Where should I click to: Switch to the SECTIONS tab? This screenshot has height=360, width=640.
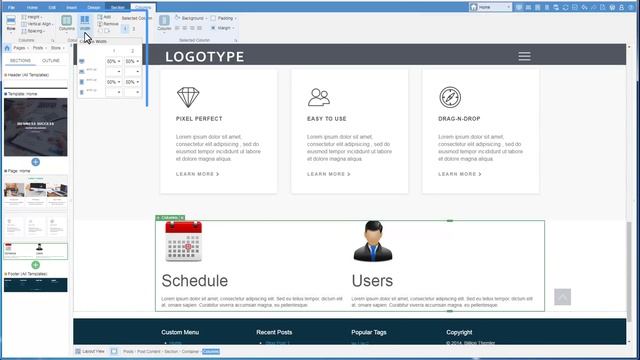[x=20, y=60]
